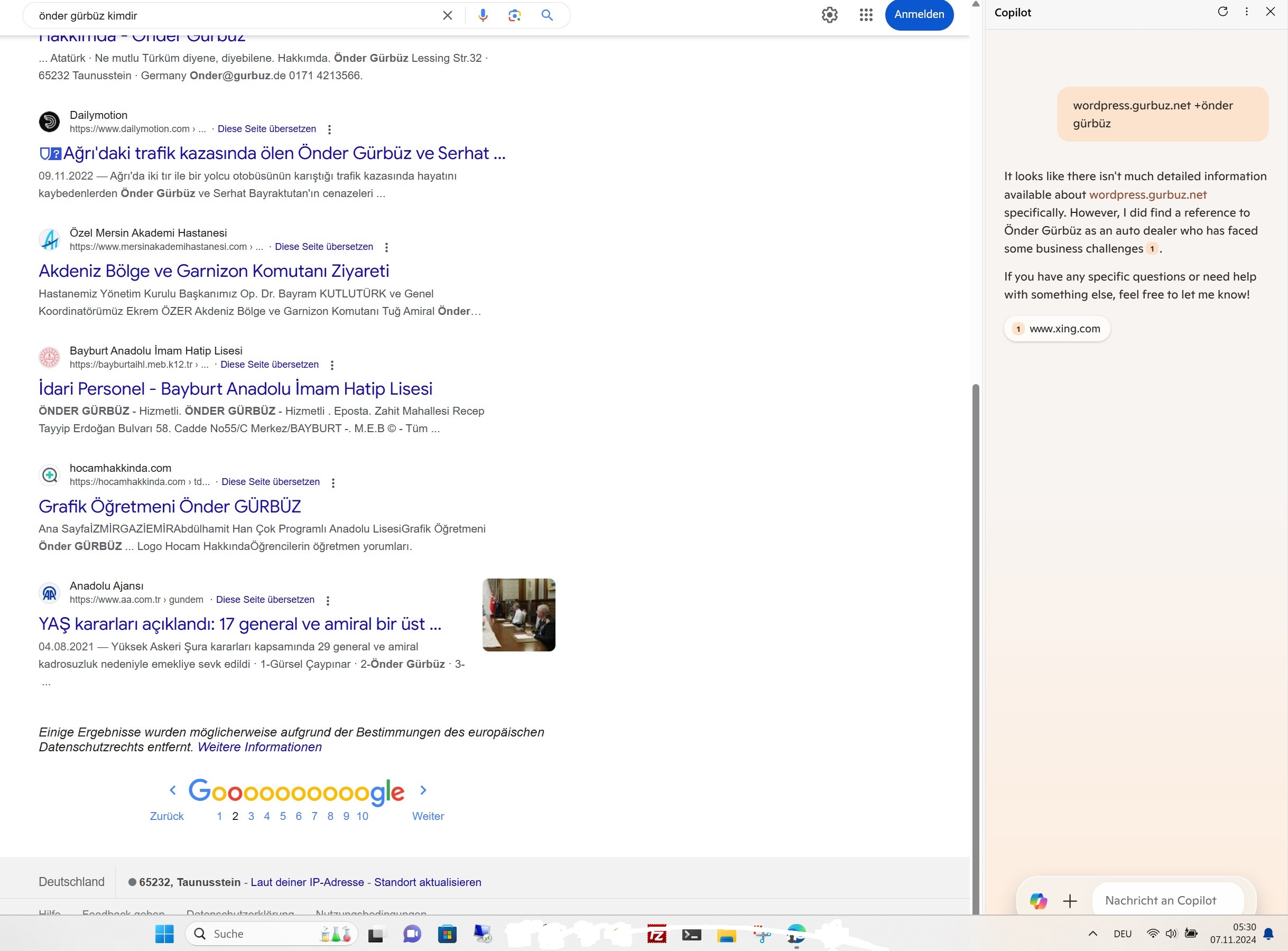Viewport: 1288px width, 951px height.
Task: Click the page vertical scrollbar thumb
Action: coord(975,649)
